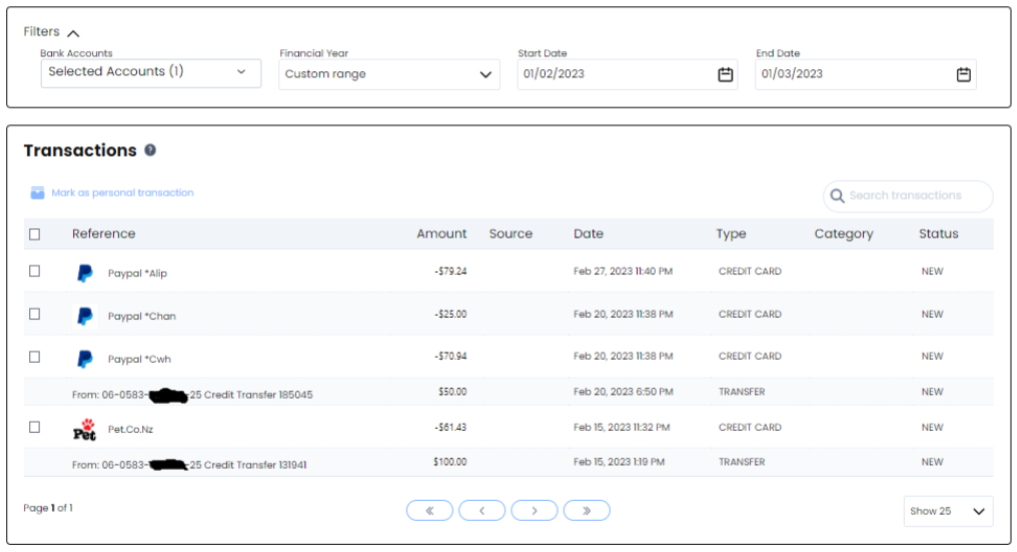Open the Financial Year dropdown

(x=389, y=74)
